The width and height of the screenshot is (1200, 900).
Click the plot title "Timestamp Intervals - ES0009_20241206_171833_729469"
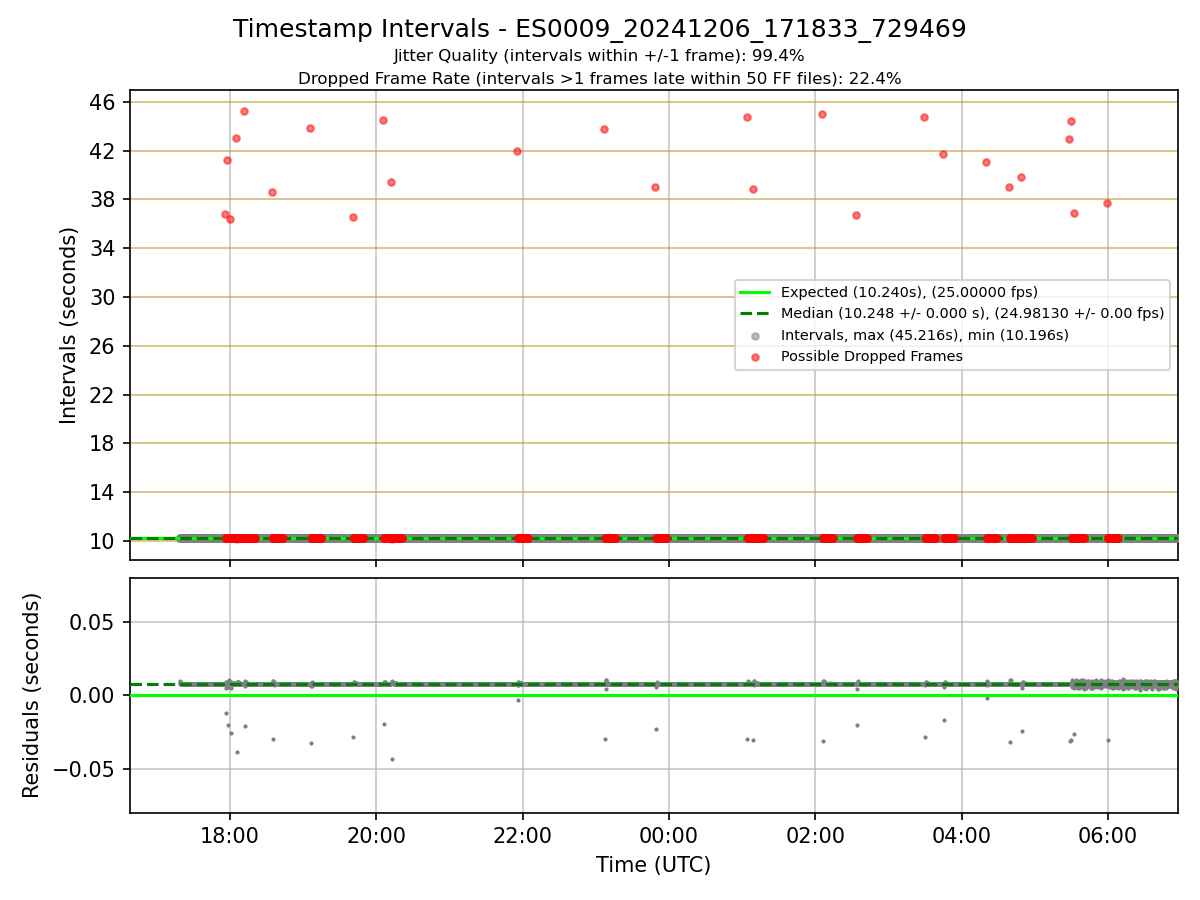click(x=599, y=29)
